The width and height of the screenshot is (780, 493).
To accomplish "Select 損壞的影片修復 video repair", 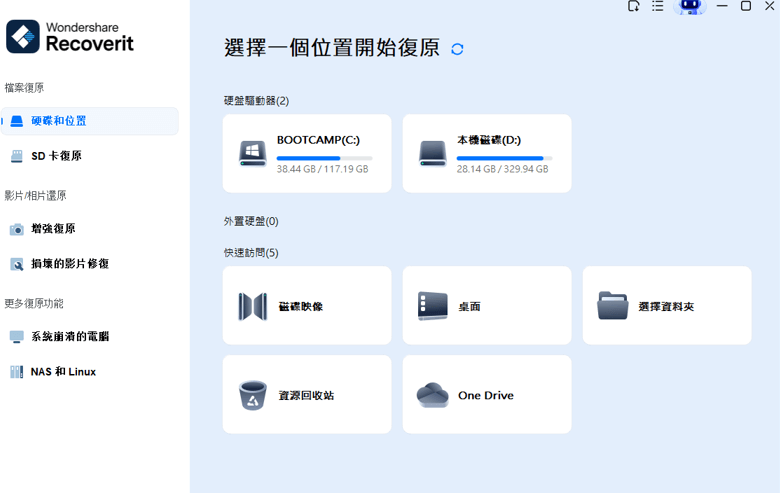I will coord(70,264).
